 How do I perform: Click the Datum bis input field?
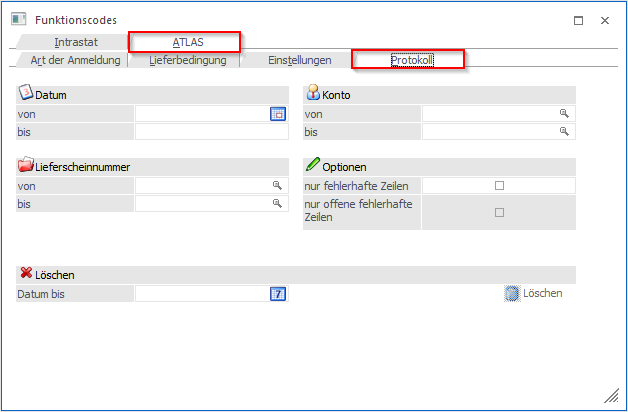(210, 131)
